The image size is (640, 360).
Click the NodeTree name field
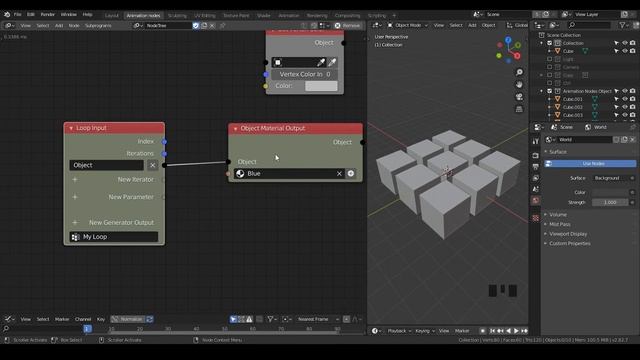tap(168, 26)
